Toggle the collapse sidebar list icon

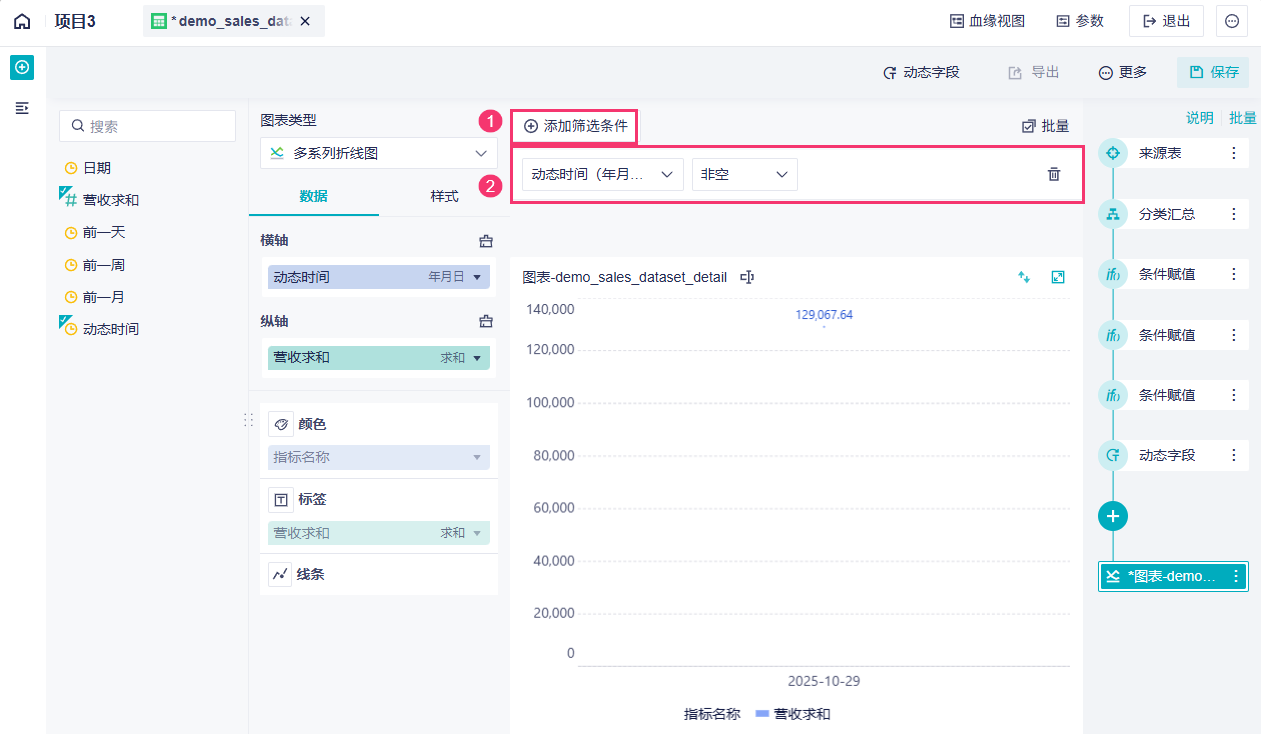22,107
